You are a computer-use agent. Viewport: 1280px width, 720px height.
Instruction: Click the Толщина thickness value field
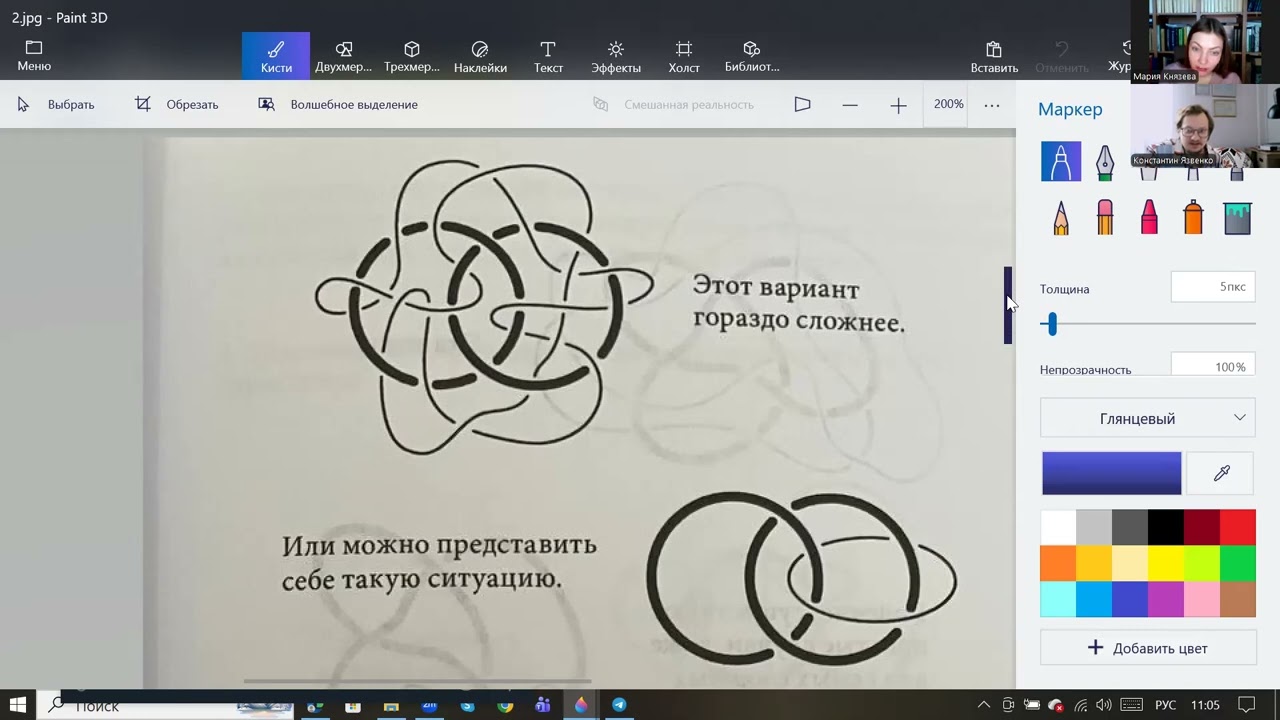(1213, 287)
